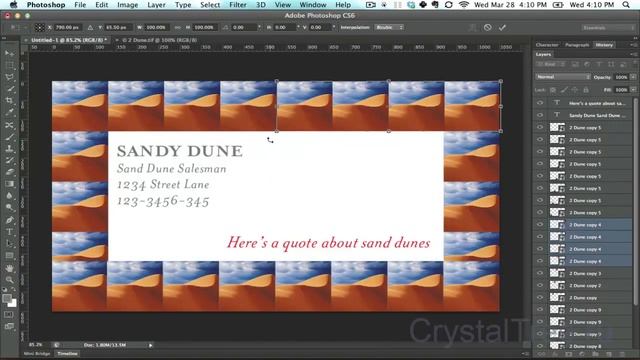Click the reference point locator grid
Image resolution: width=640 pixels, height=360 pixels.
(39, 27)
